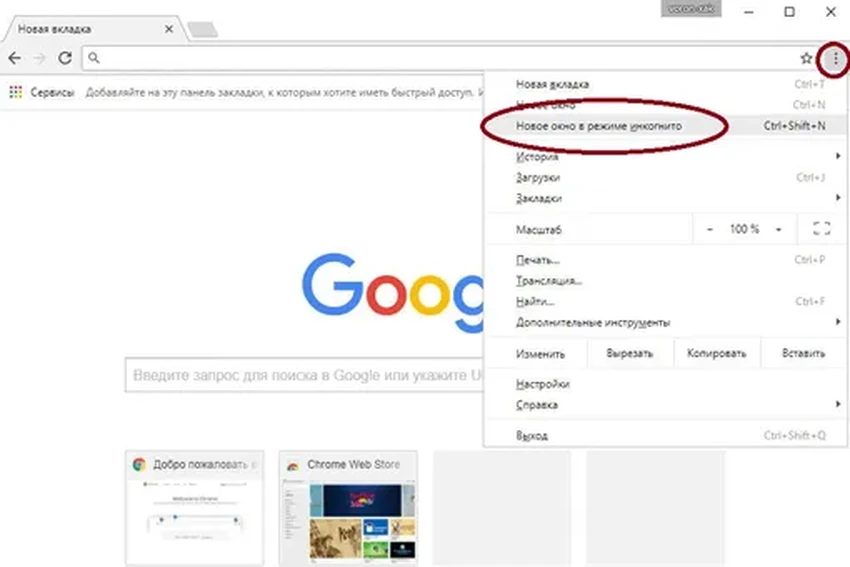Click the back navigation arrow
This screenshot has height=567, width=850.
[14, 58]
